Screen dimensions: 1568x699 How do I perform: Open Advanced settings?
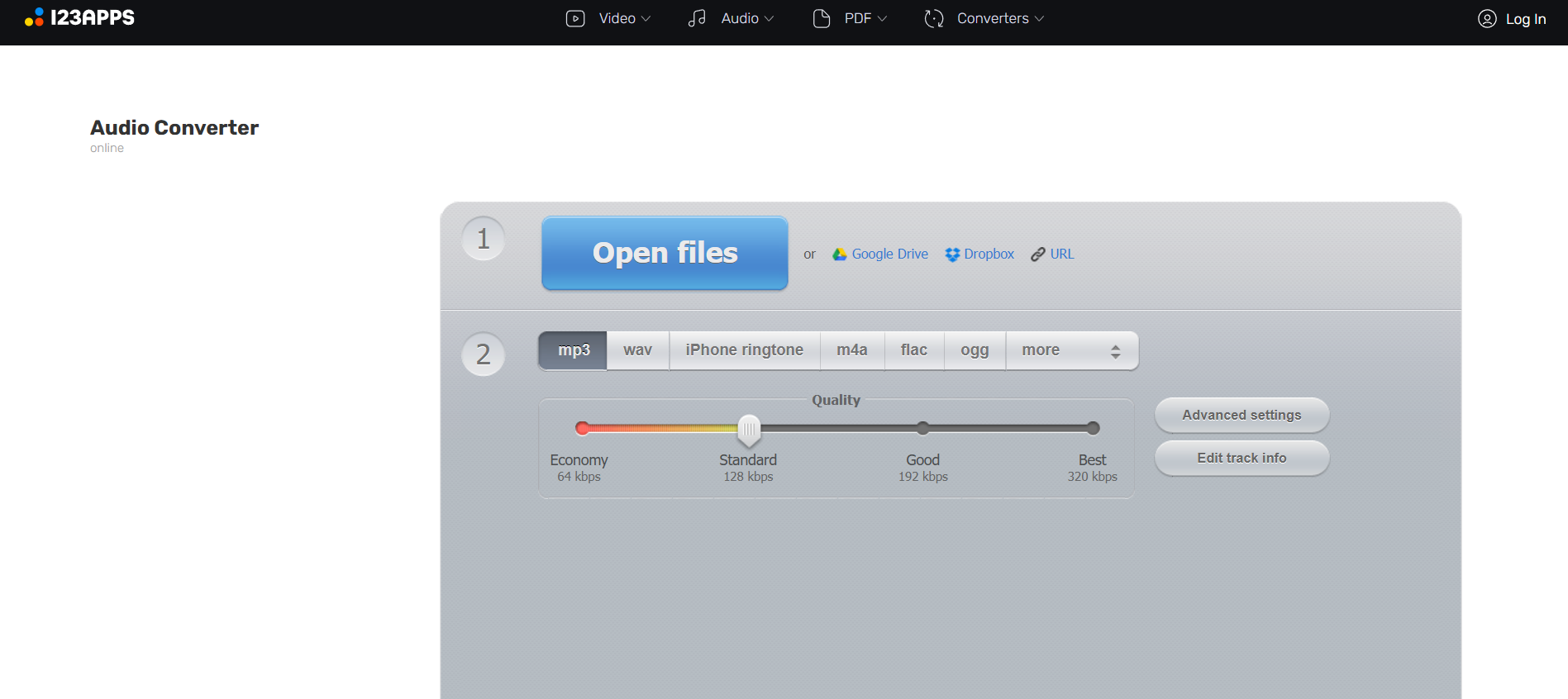pos(1241,415)
